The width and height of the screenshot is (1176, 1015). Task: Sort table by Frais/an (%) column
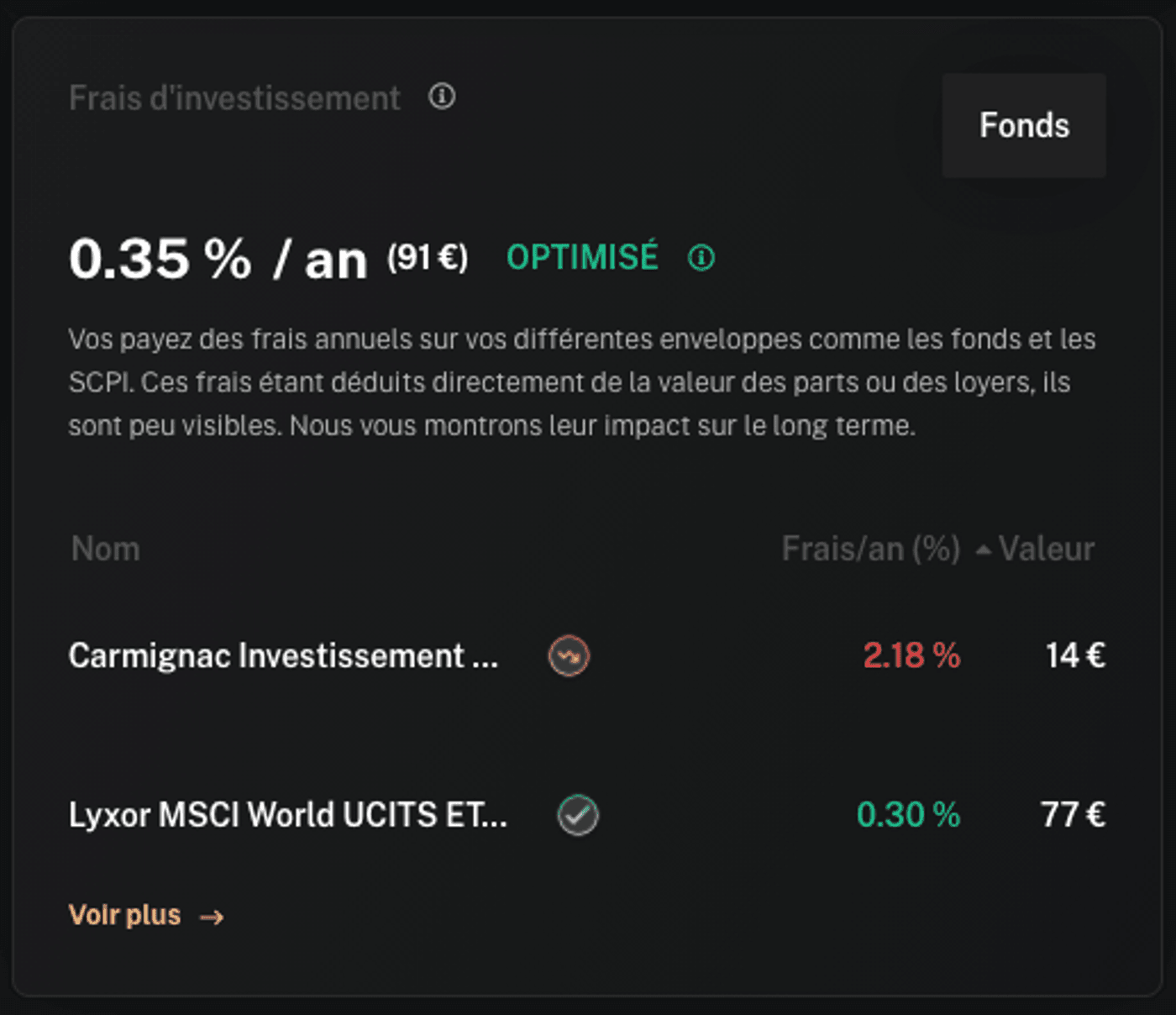pyautogui.click(x=870, y=550)
